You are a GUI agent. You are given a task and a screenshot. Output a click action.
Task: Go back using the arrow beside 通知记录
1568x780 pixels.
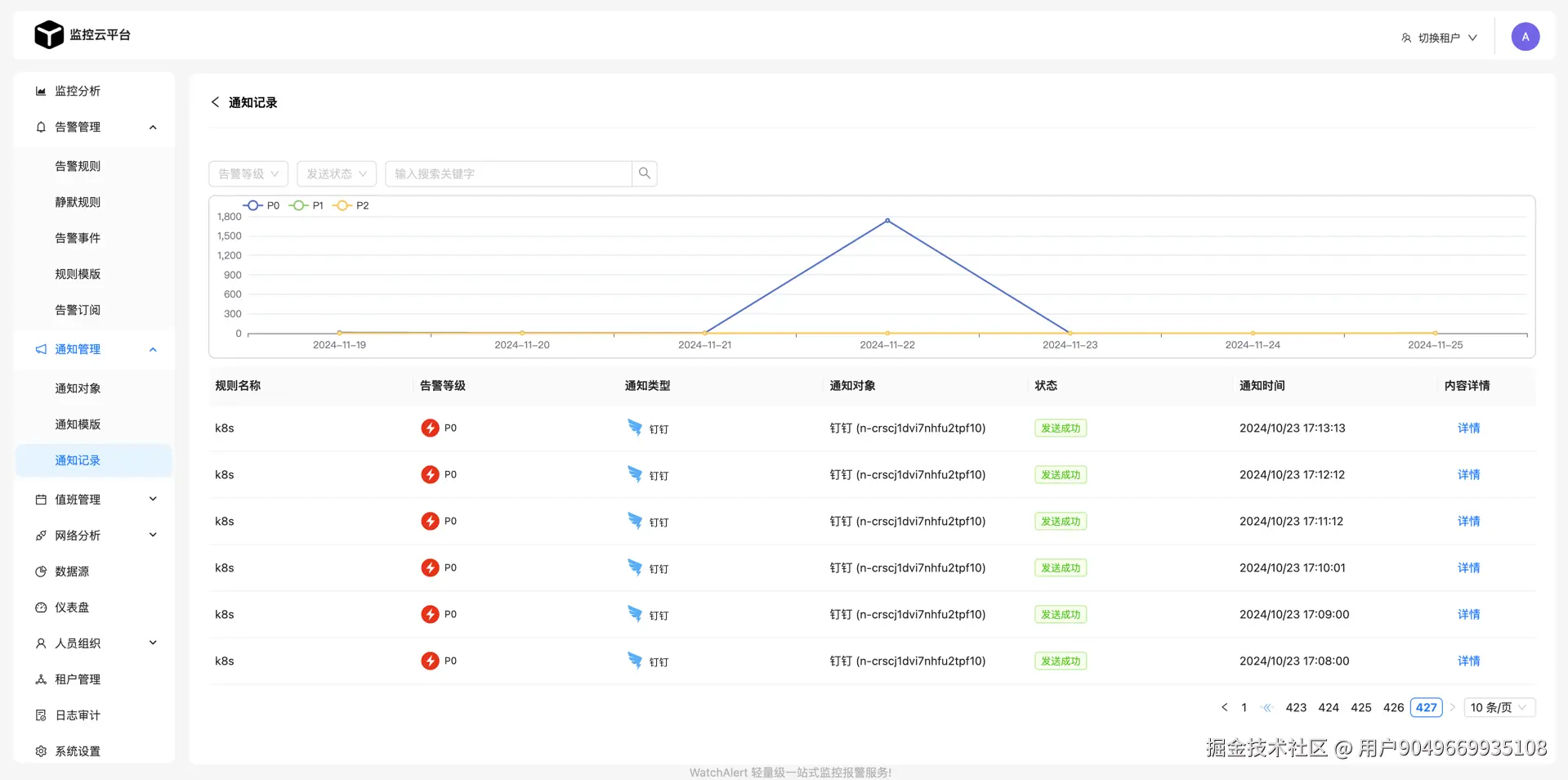pyautogui.click(x=215, y=102)
